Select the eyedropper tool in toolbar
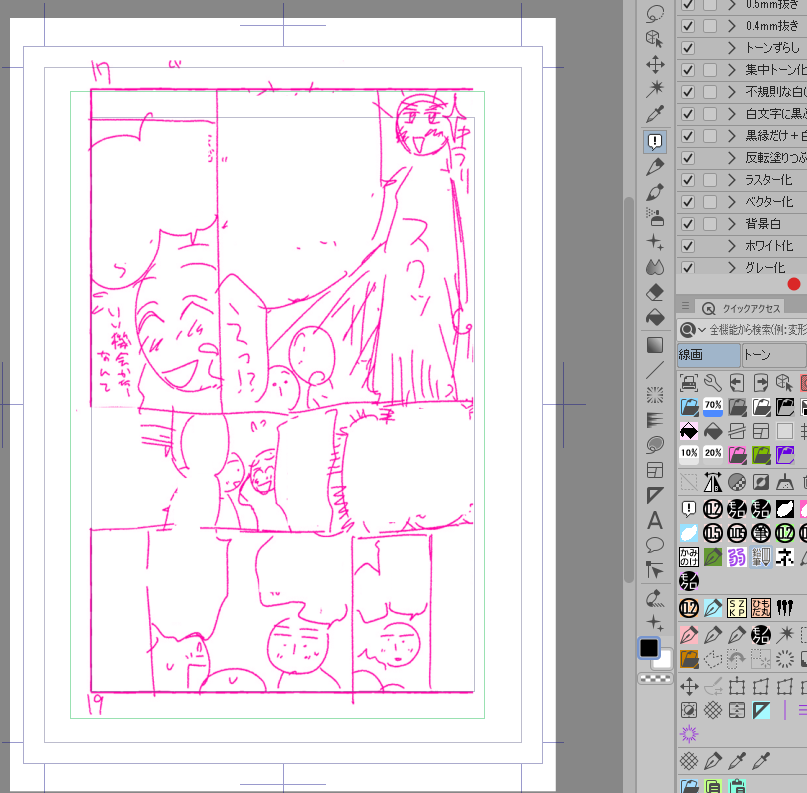This screenshot has height=793, width=807. click(x=655, y=114)
